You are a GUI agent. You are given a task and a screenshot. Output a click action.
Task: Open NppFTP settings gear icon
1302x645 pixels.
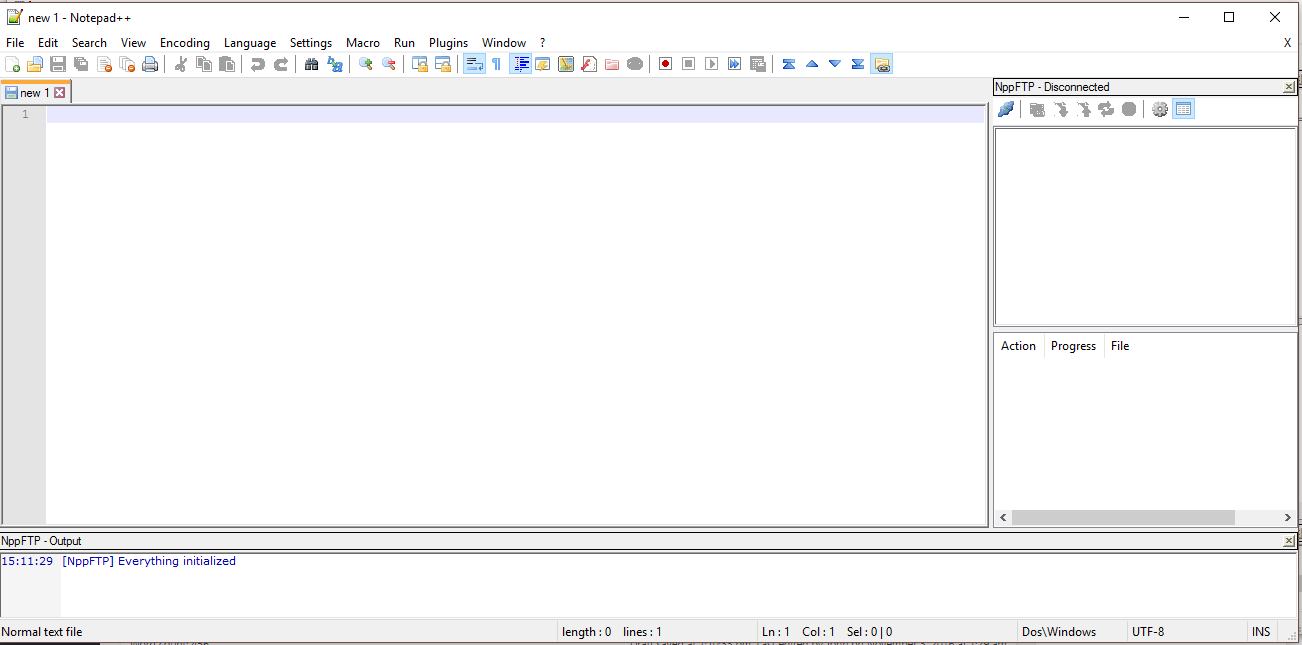click(1160, 109)
